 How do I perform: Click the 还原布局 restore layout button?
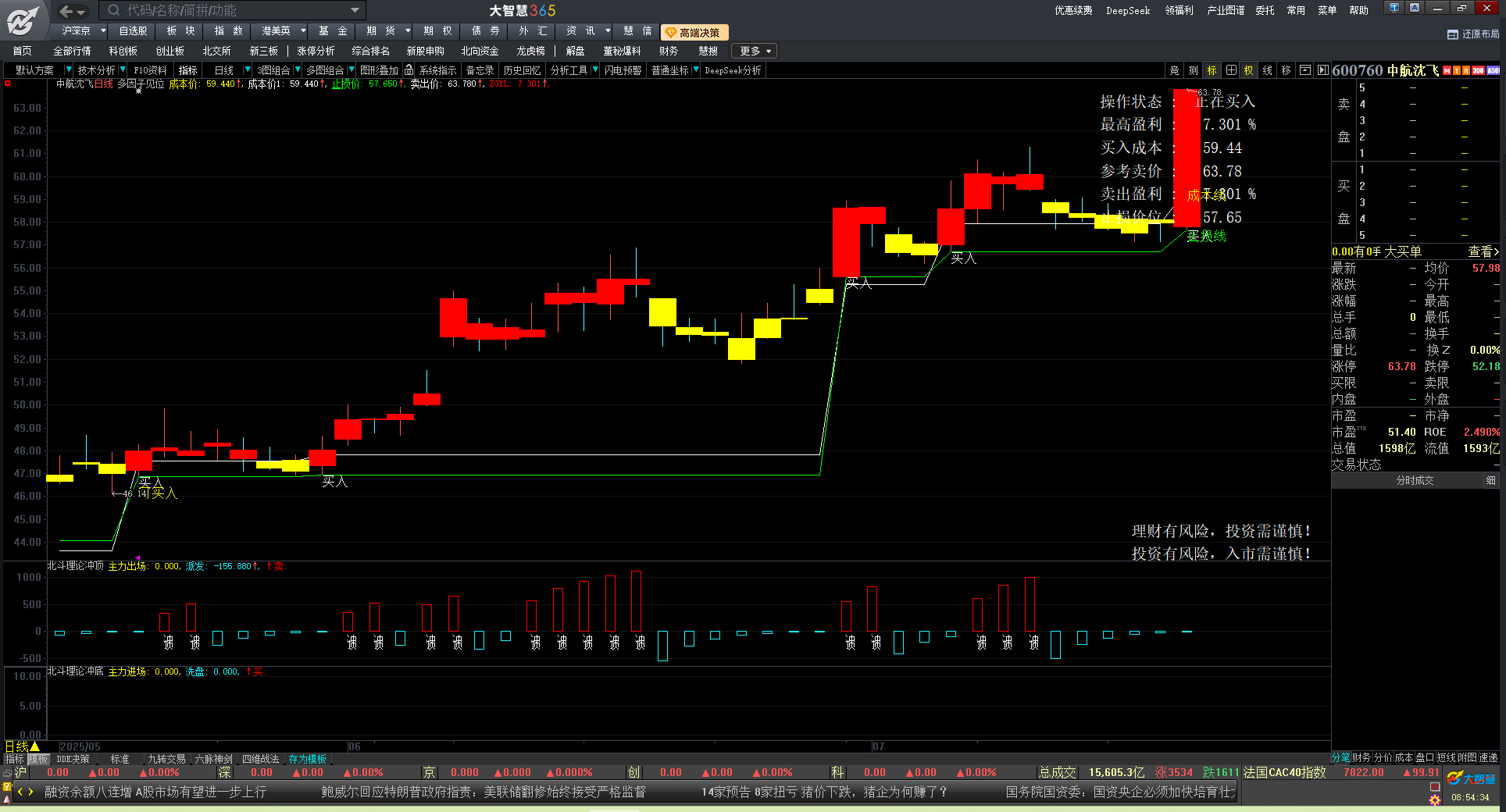click(x=1473, y=34)
